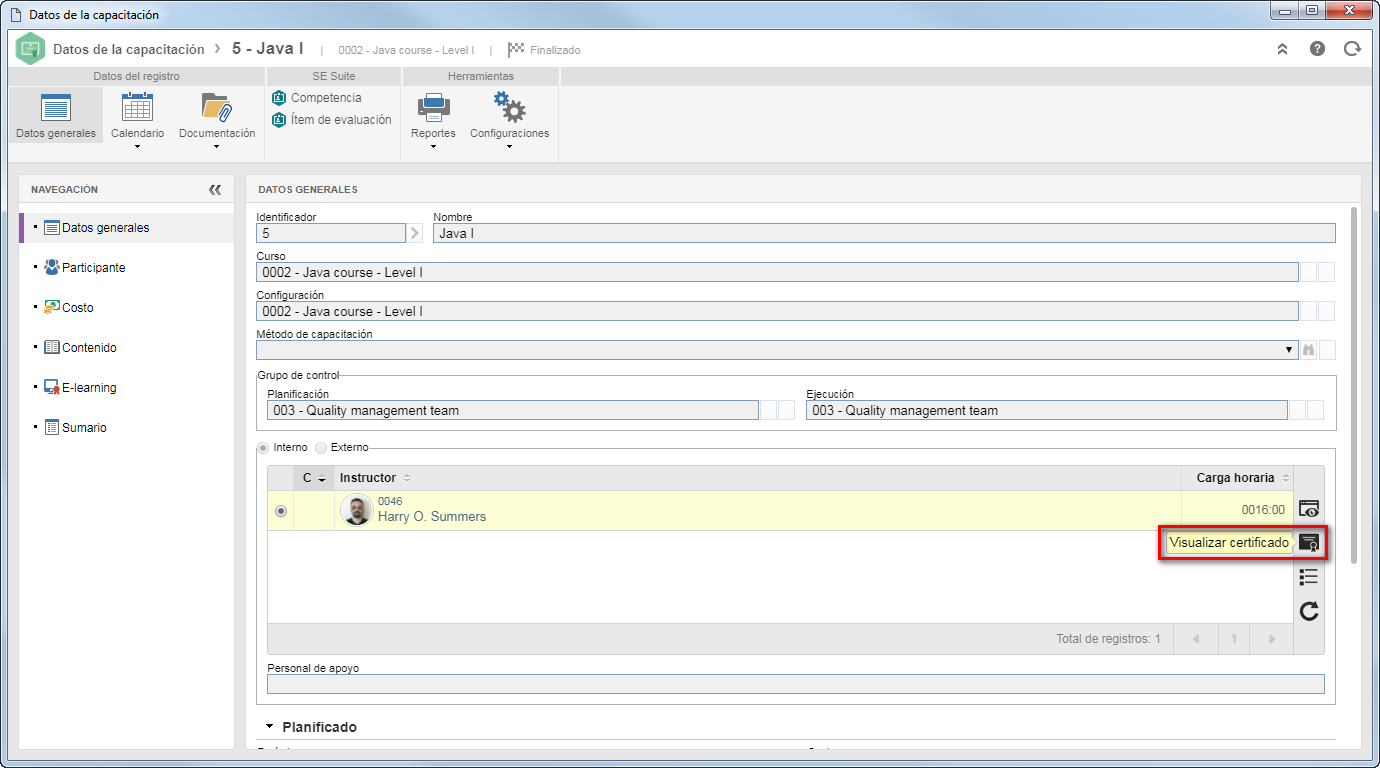Collapse the Navegación panel
The width and height of the screenshot is (1380, 768).
[214, 190]
